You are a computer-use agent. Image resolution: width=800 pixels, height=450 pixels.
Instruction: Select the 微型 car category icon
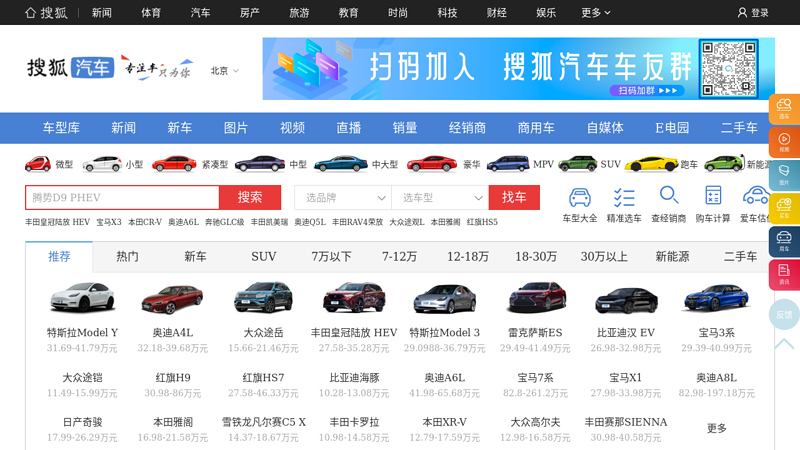pos(38,164)
